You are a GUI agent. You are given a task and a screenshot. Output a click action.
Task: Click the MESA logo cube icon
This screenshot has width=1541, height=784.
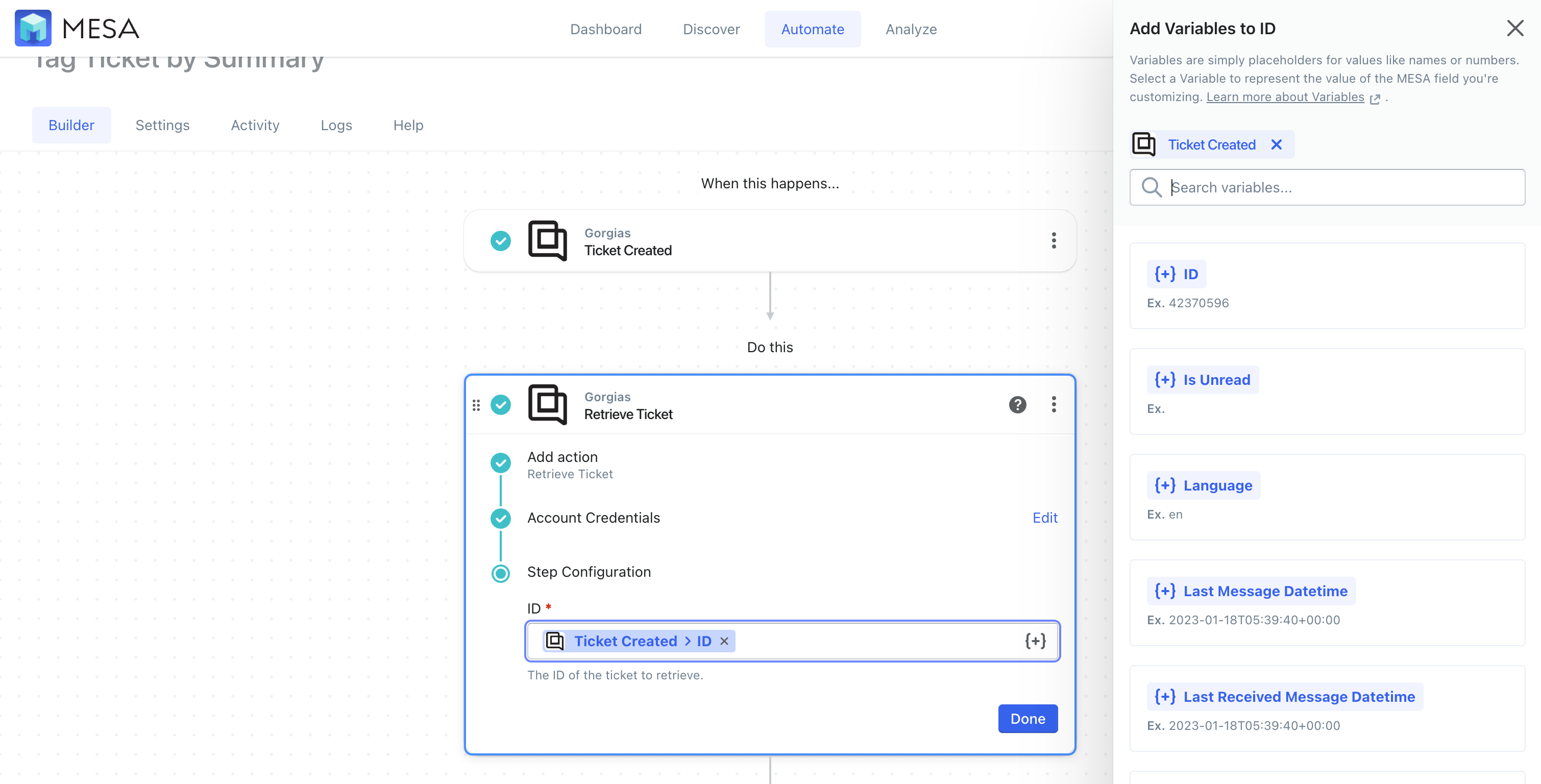[33, 28]
